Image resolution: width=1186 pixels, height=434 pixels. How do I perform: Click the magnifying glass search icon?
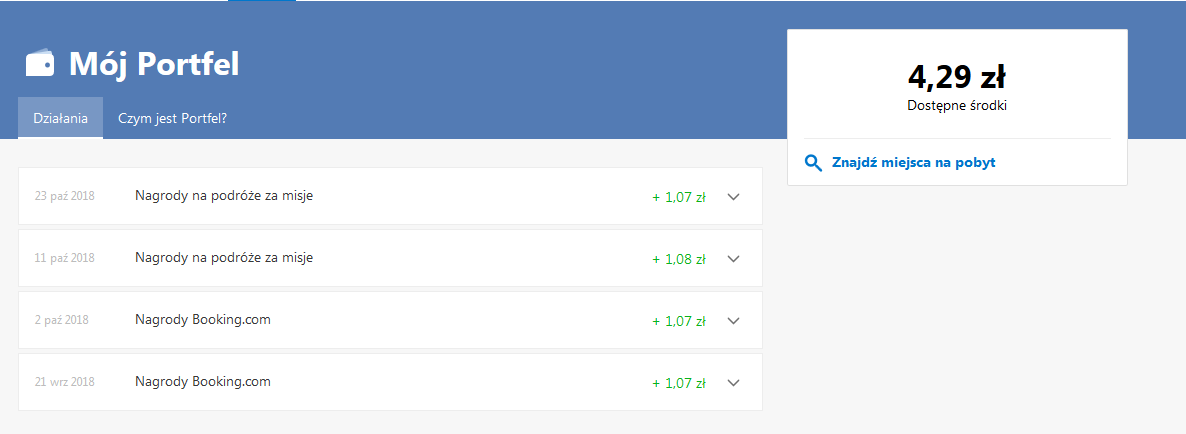coord(813,163)
